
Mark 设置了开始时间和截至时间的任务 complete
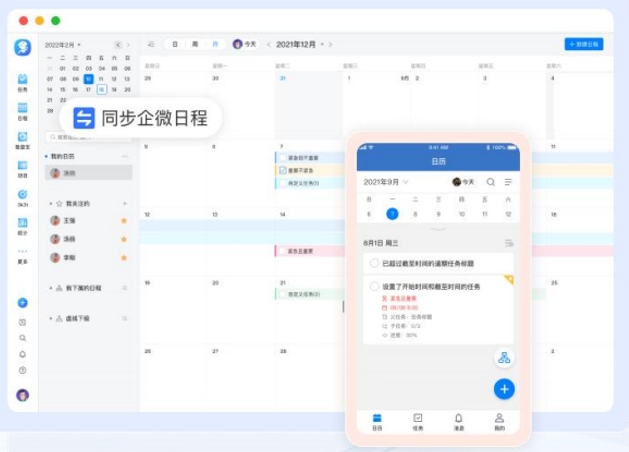click(374, 286)
